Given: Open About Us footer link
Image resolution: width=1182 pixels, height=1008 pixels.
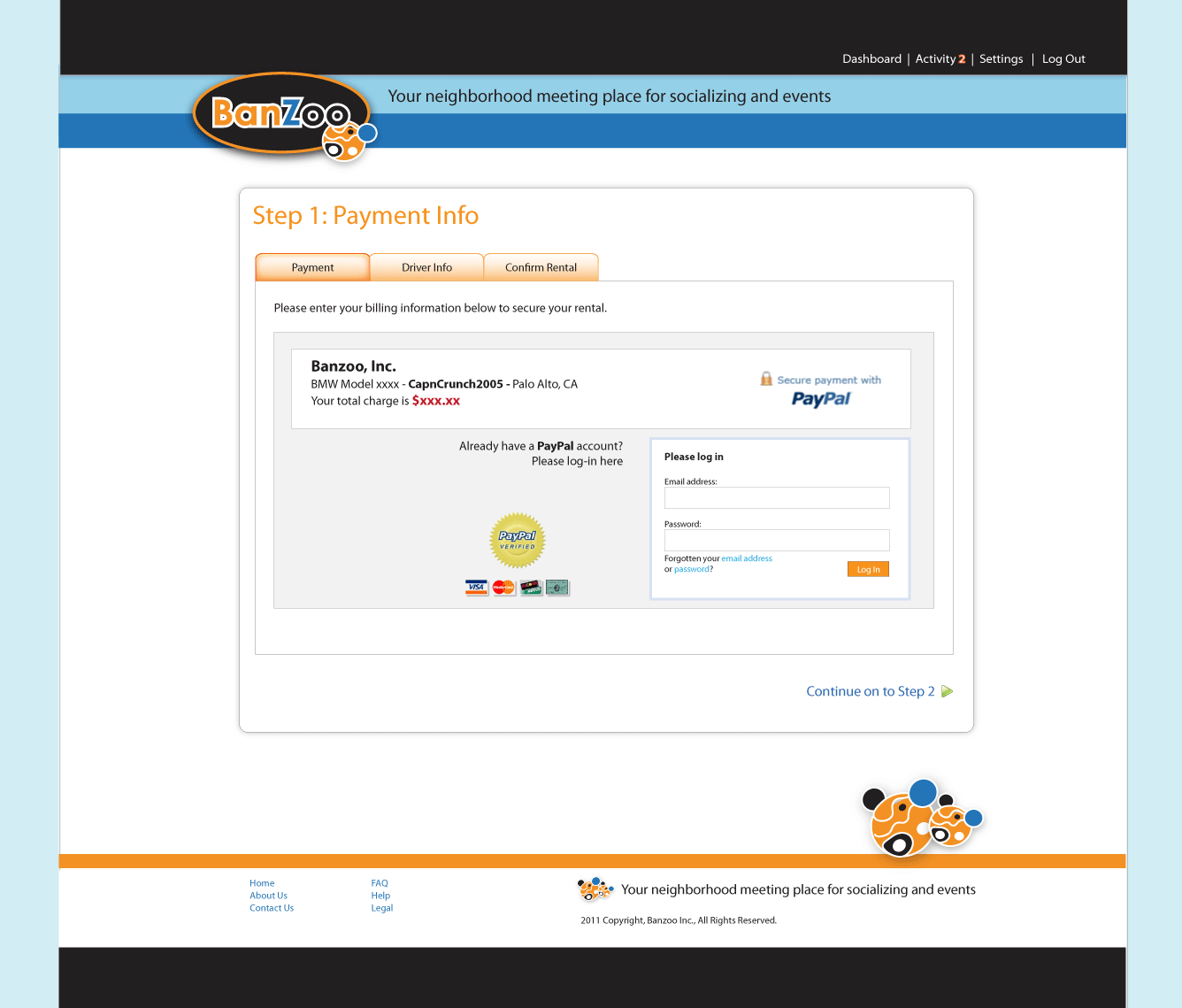Looking at the screenshot, I should click(268, 896).
